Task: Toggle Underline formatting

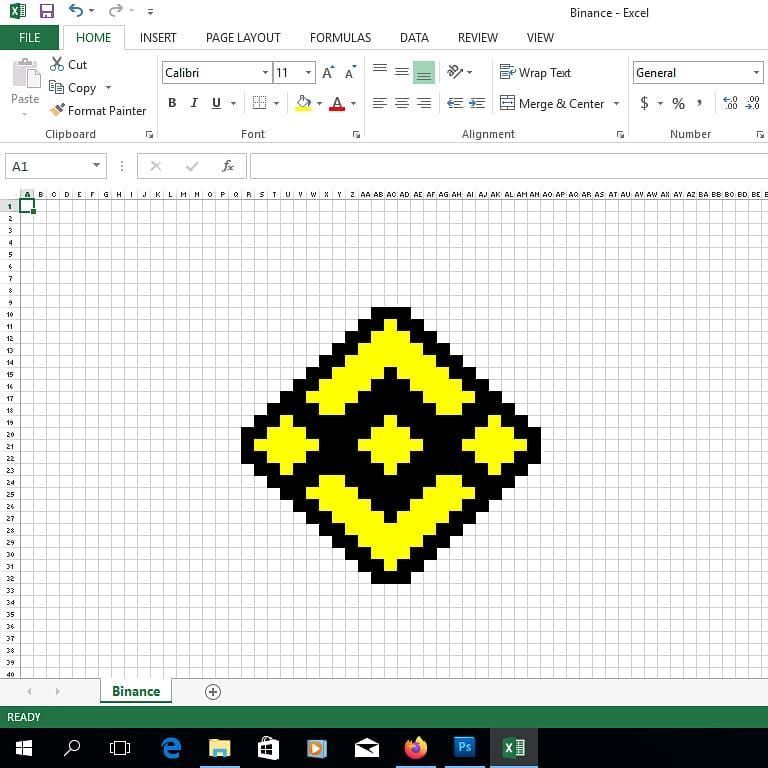Action: click(216, 103)
